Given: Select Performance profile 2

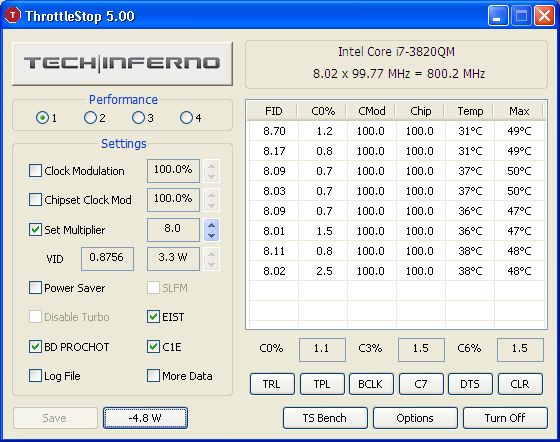Looking at the screenshot, I should (x=90, y=117).
